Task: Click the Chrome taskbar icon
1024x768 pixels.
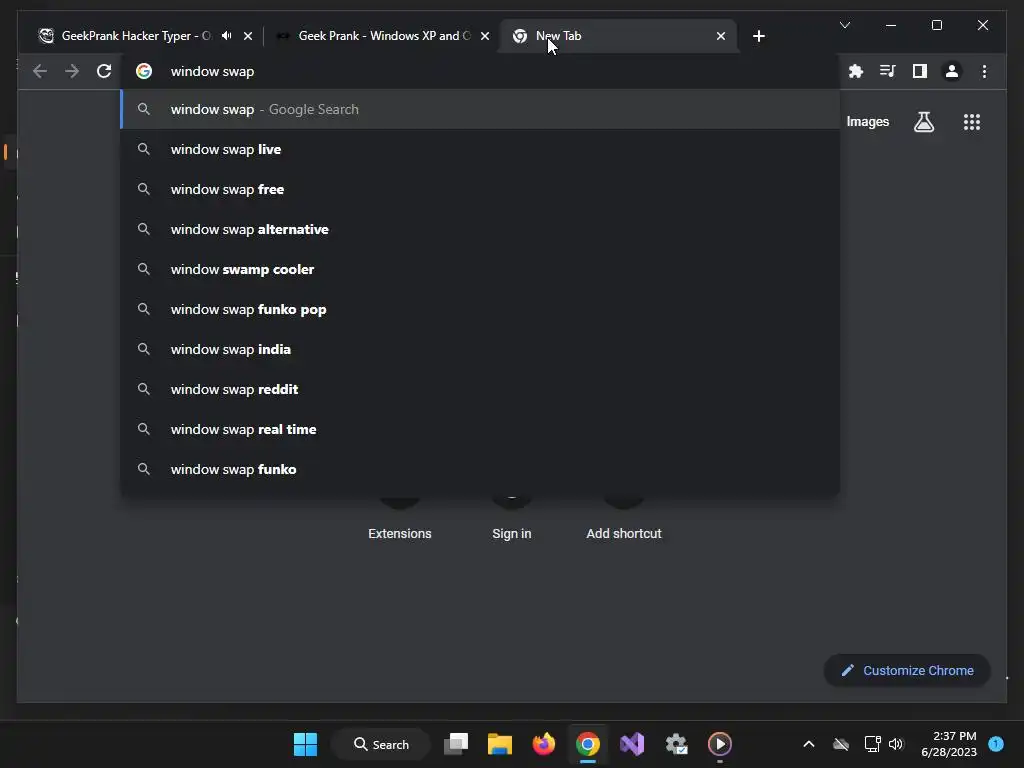Action: [x=588, y=744]
